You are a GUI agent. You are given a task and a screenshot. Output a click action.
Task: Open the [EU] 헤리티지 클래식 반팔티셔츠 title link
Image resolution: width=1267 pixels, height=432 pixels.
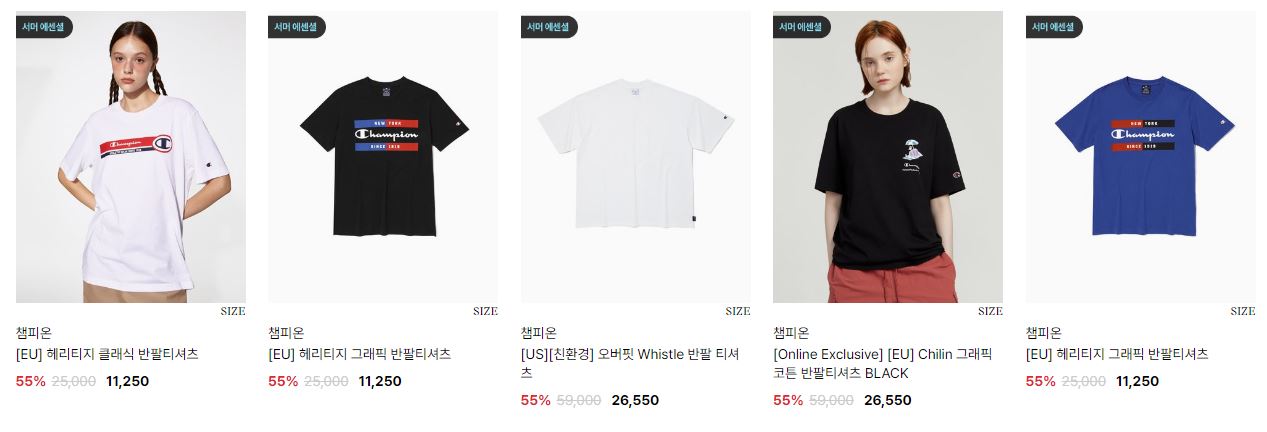[x=107, y=354]
